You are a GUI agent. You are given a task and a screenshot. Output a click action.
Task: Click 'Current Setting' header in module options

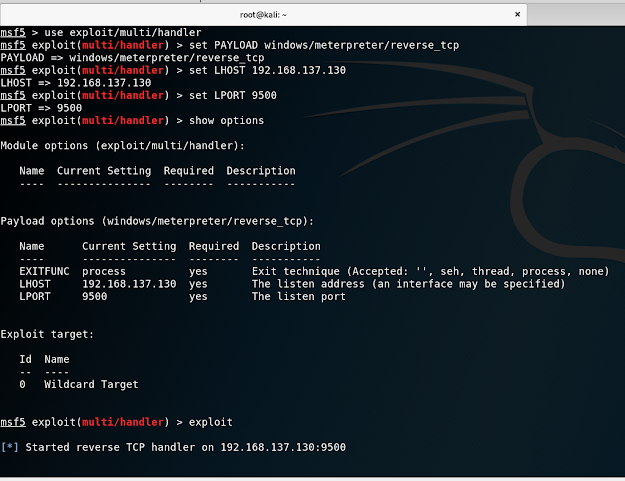coord(104,171)
